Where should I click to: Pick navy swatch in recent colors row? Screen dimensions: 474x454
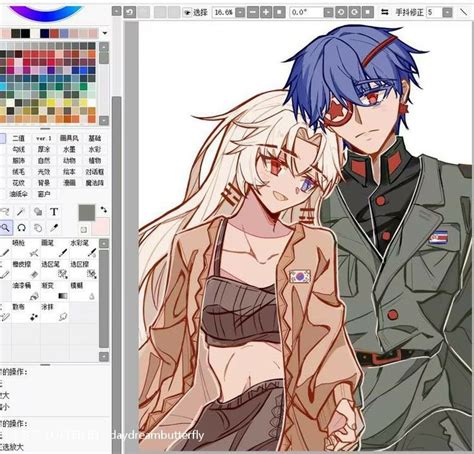(x=45, y=33)
